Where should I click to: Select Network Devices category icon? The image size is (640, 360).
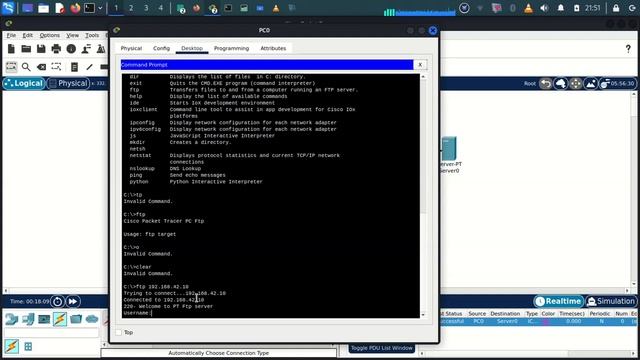[12, 319]
